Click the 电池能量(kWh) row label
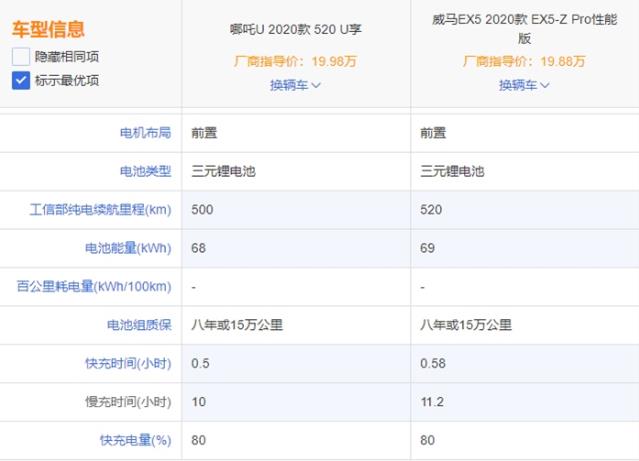This screenshot has width=639, height=461. click(x=128, y=248)
